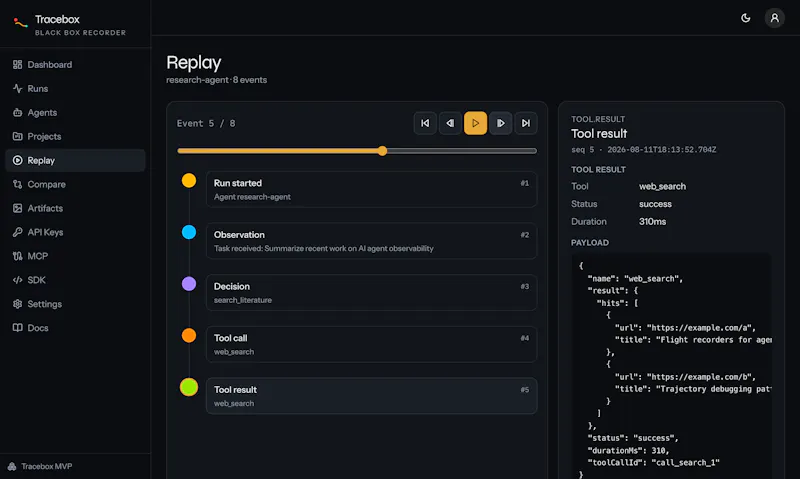
Task: Skip to the last event
Action: (x=526, y=123)
